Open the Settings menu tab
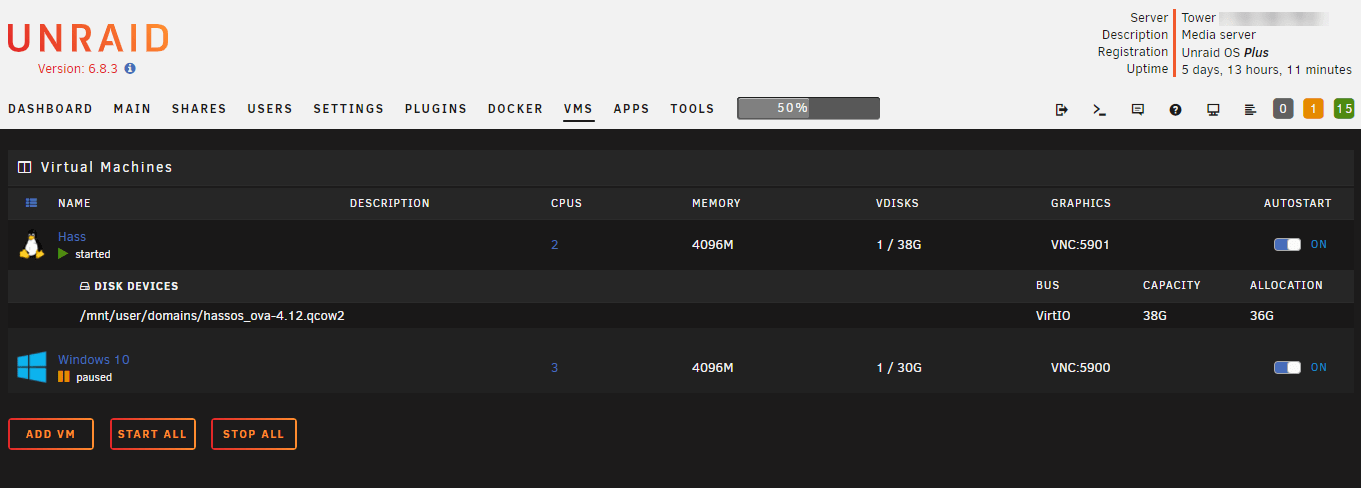 348,109
